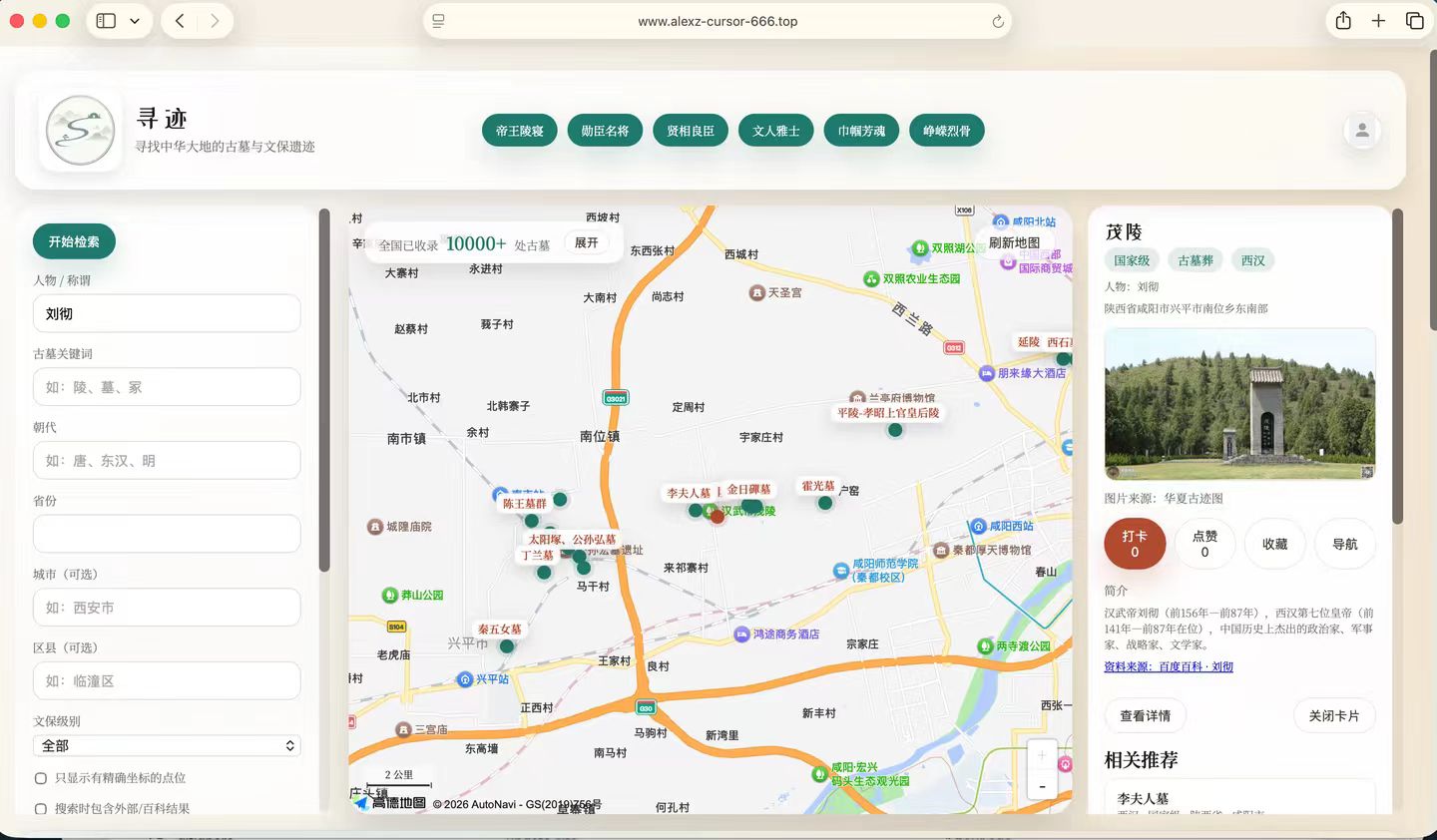The height and width of the screenshot is (840, 1437).
Task: Check 搜索时包含外部/百科结果 option
Action: pos(40,808)
